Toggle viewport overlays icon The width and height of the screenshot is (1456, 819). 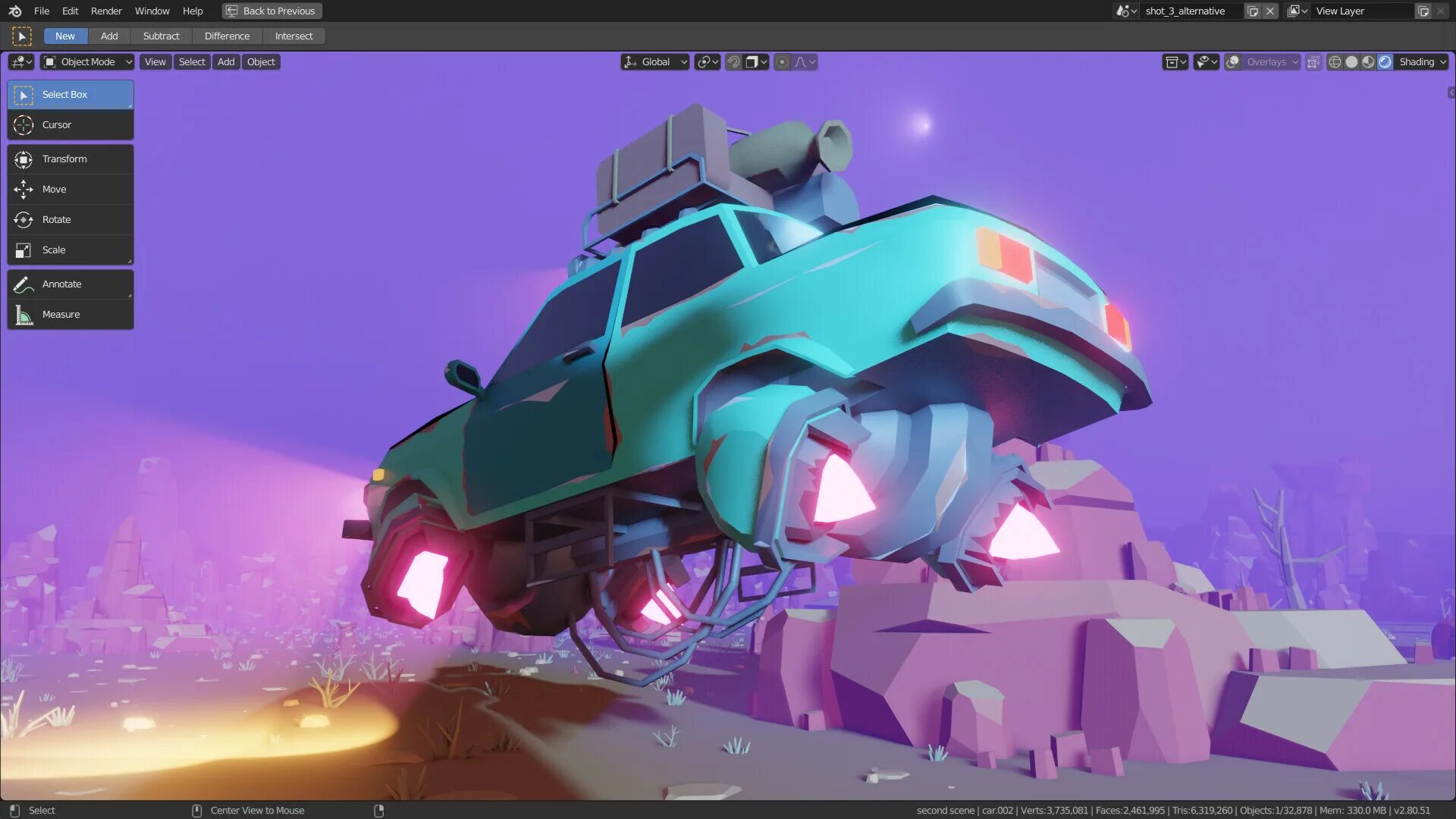pos(1234,62)
